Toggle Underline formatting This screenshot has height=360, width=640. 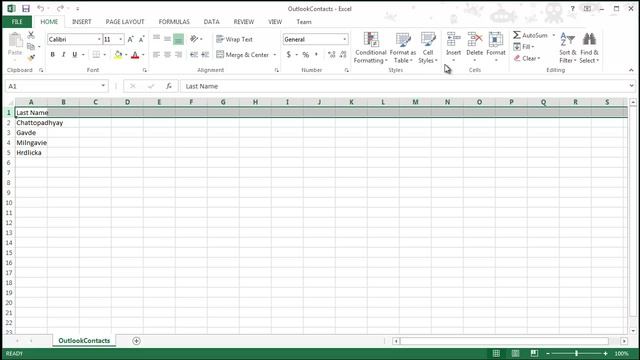click(x=74, y=55)
